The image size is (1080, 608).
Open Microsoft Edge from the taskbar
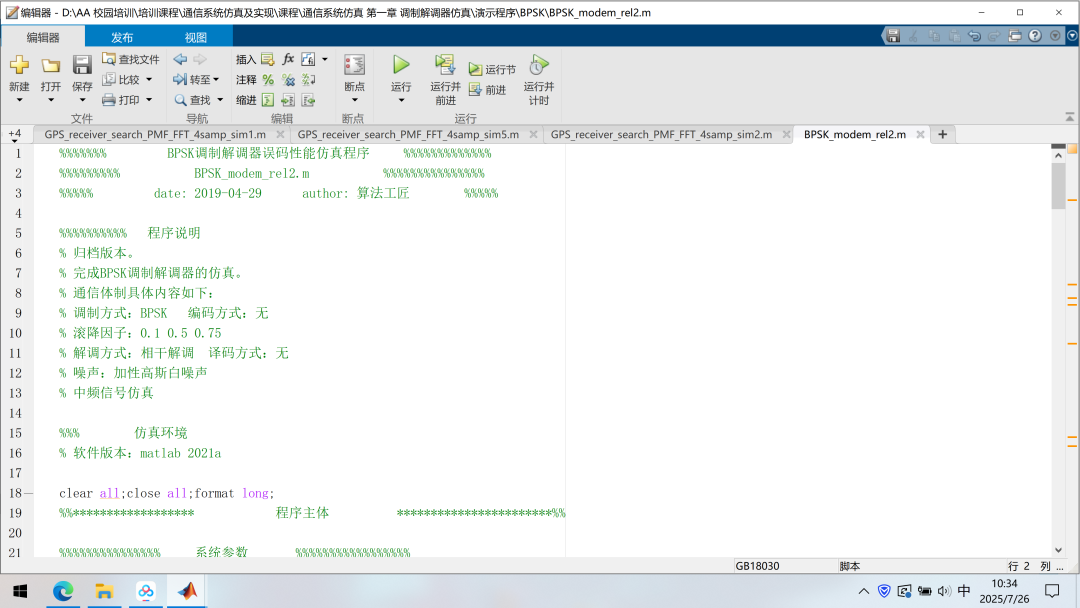[63, 591]
